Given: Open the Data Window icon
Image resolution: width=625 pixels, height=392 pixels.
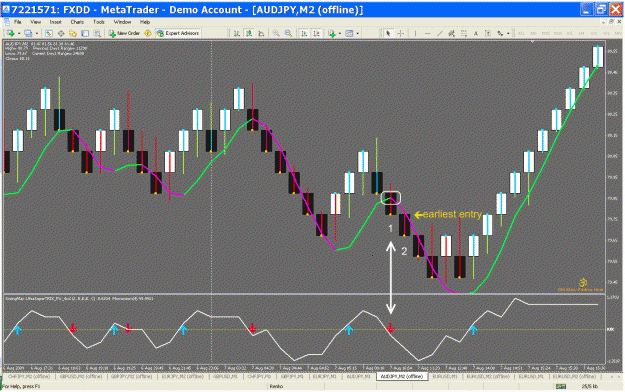Looking at the screenshot, I should click(61, 33).
